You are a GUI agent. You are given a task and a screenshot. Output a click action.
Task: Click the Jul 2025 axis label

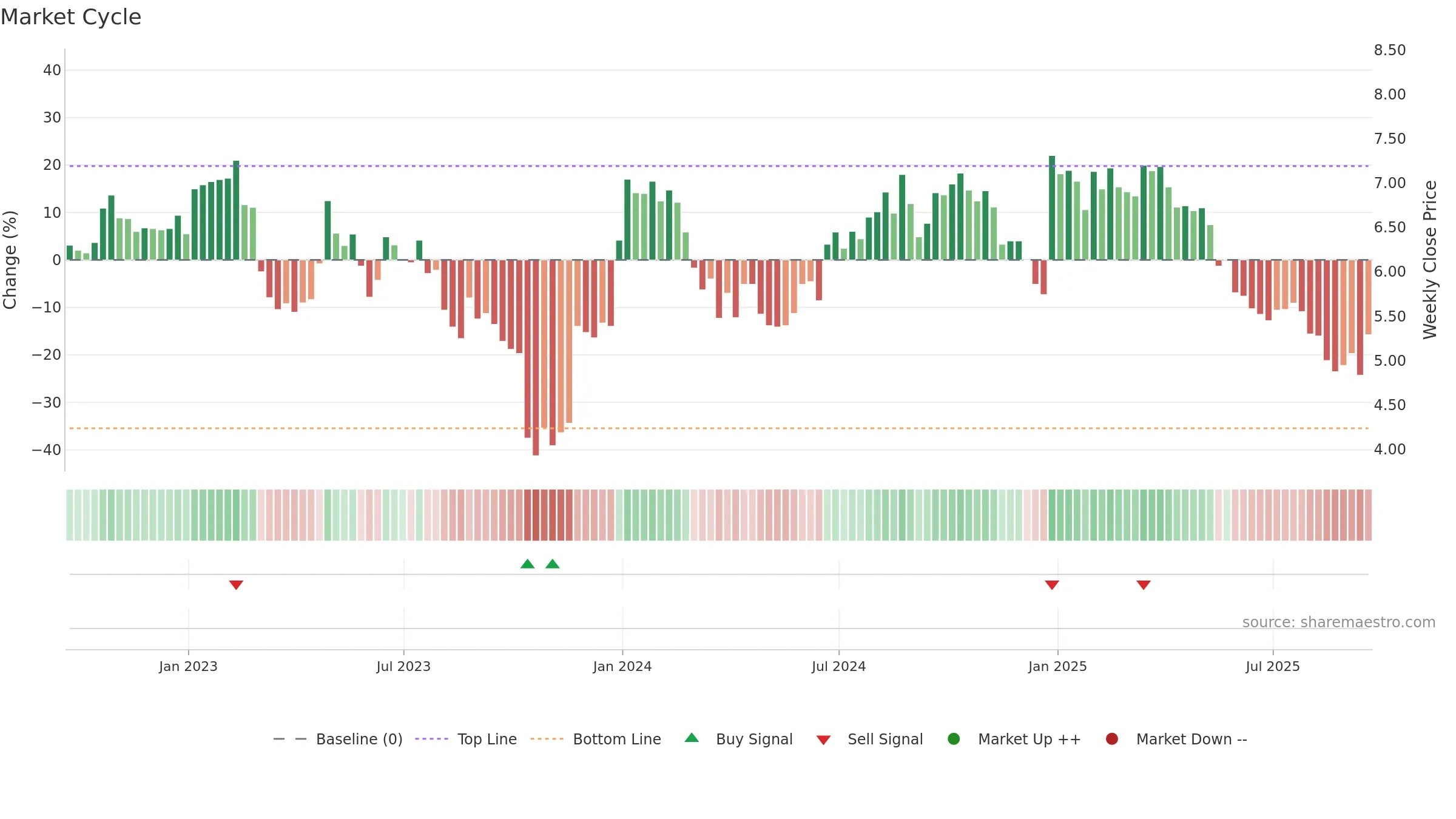coord(1273,666)
